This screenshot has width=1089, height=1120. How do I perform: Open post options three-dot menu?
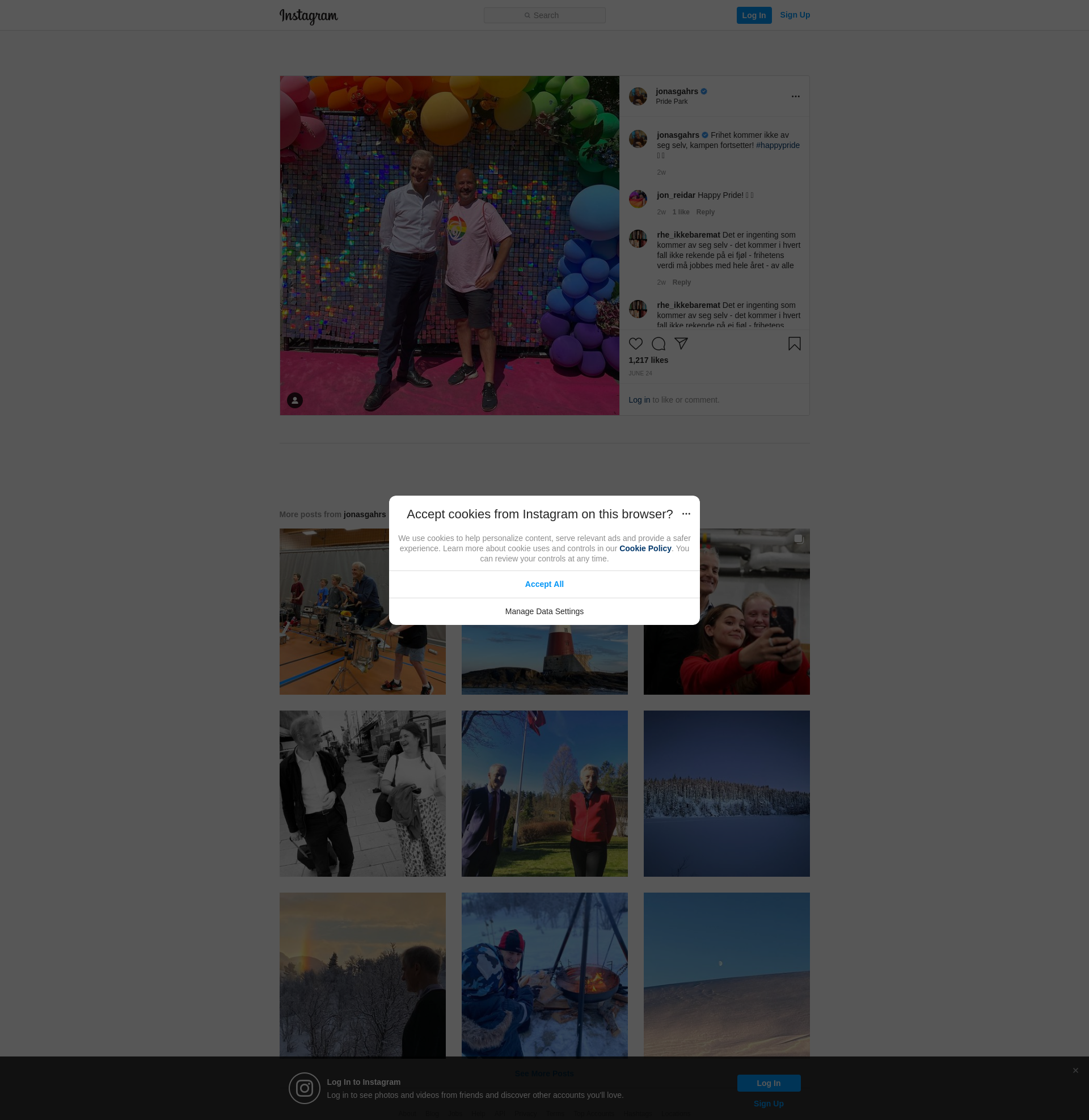tap(795, 96)
